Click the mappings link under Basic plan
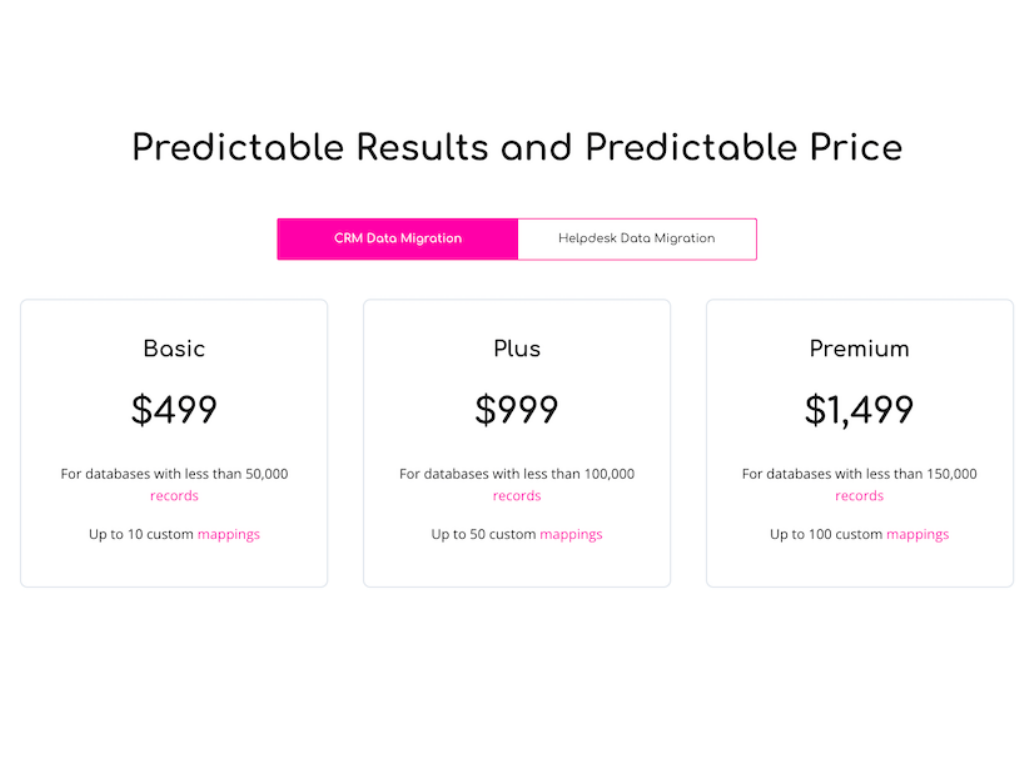 coord(228,534)
